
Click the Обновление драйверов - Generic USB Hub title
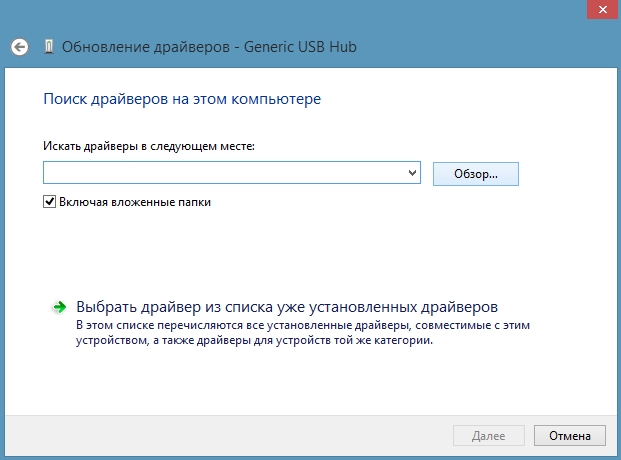pyautogui.click(x=209, y=47)
